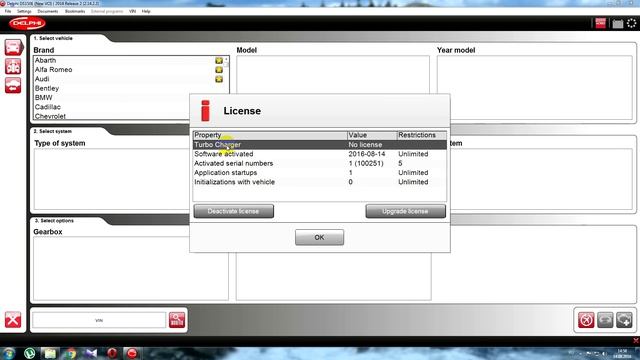Click the Restrictions column header

tap(422, 135)
